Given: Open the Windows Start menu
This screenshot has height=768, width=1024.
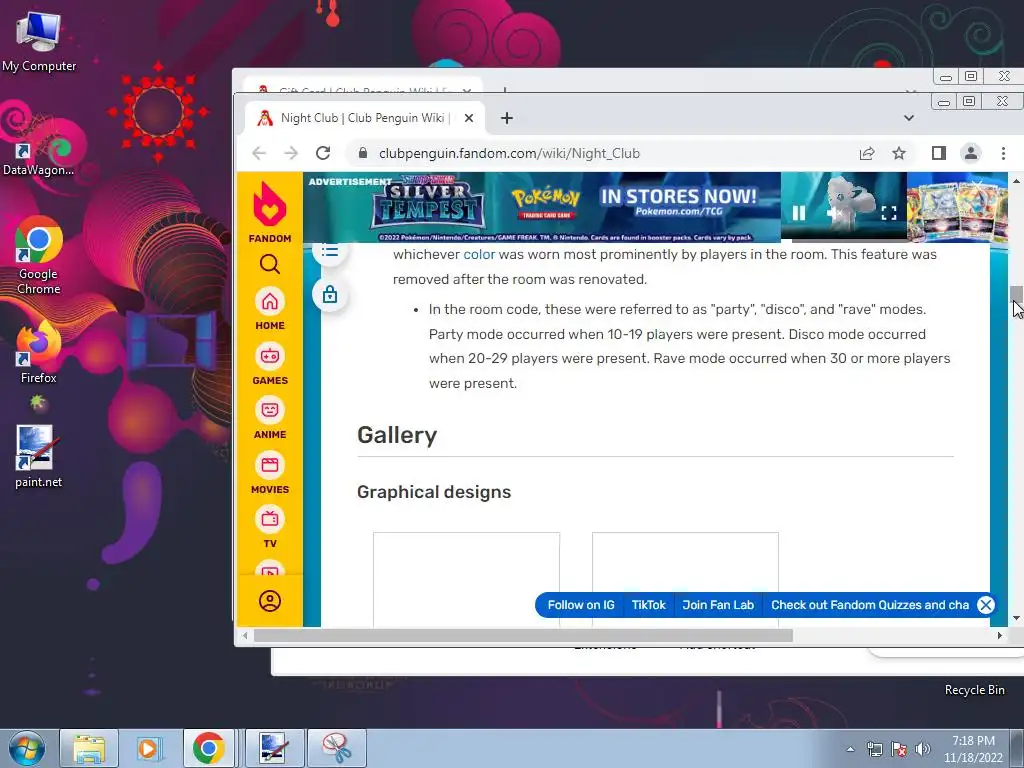Looking at the screenshot, I should tap(27, 748).
